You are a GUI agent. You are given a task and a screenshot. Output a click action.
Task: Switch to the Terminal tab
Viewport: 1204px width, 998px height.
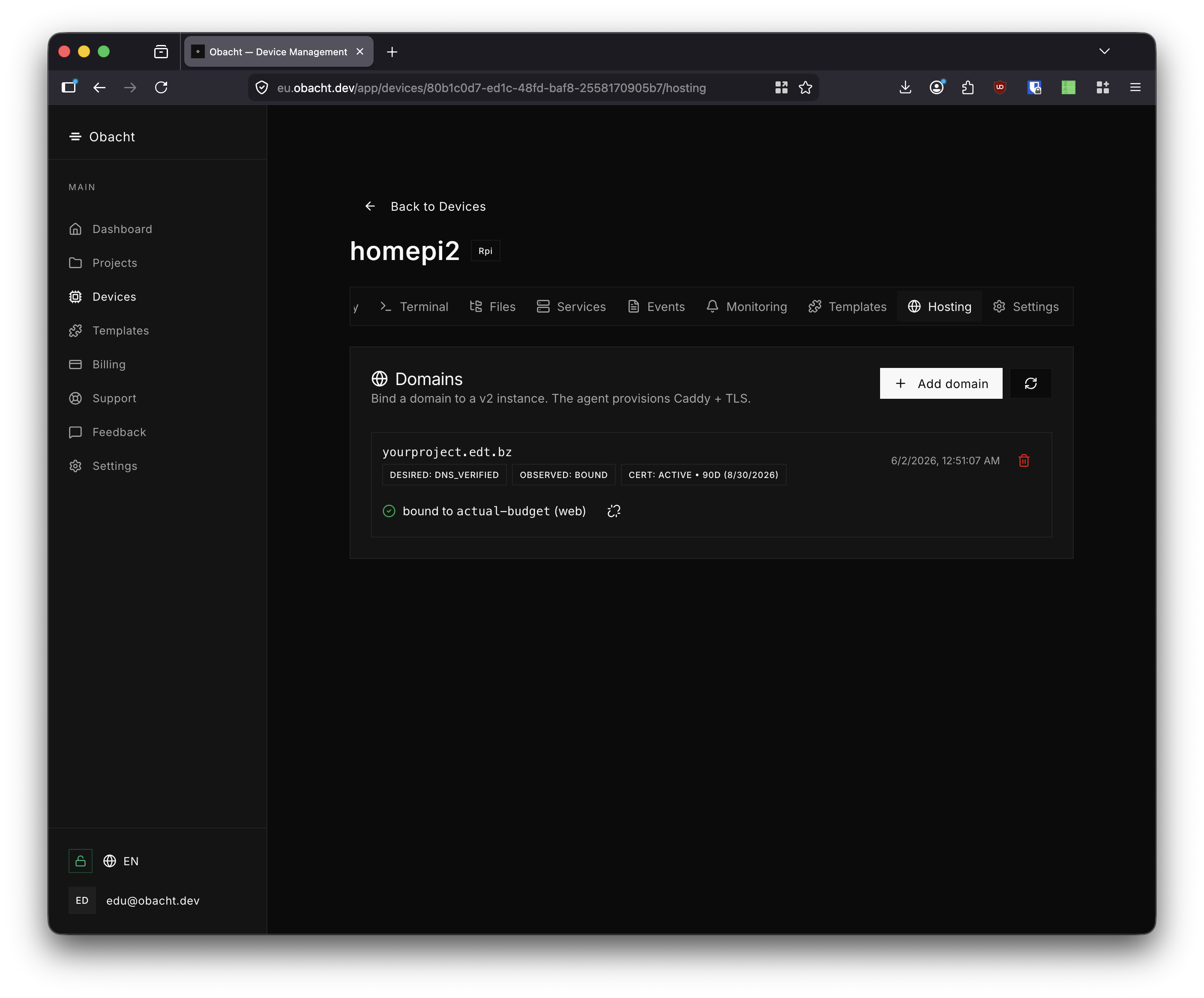tap(414, 307)
